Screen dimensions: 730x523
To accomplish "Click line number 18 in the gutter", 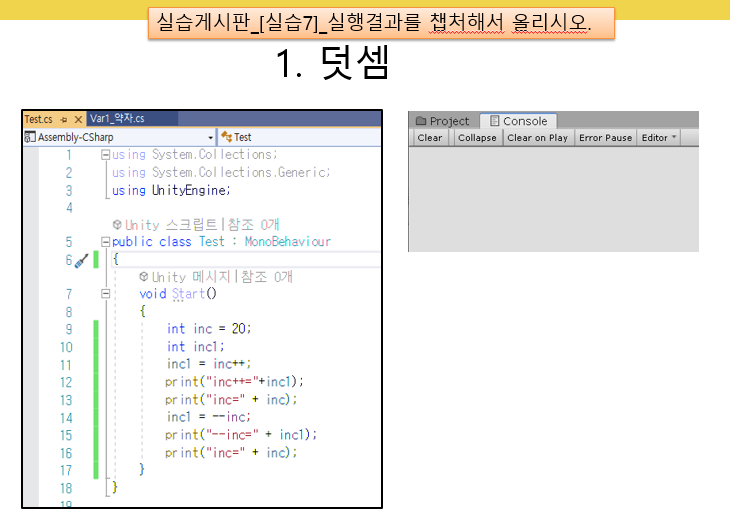I will 66,488.
